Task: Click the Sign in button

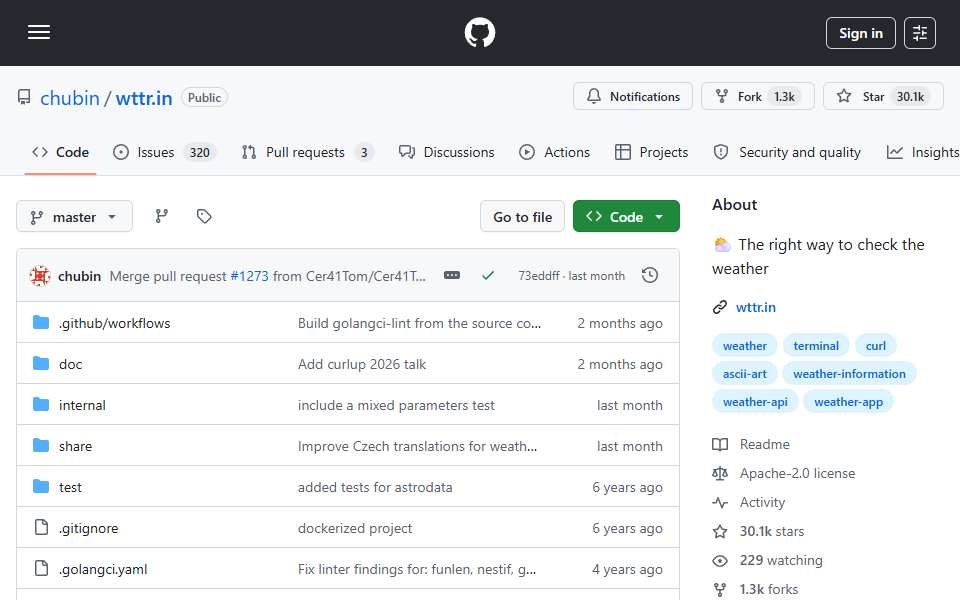Action: pyautogui.click(x=860, y=33)
